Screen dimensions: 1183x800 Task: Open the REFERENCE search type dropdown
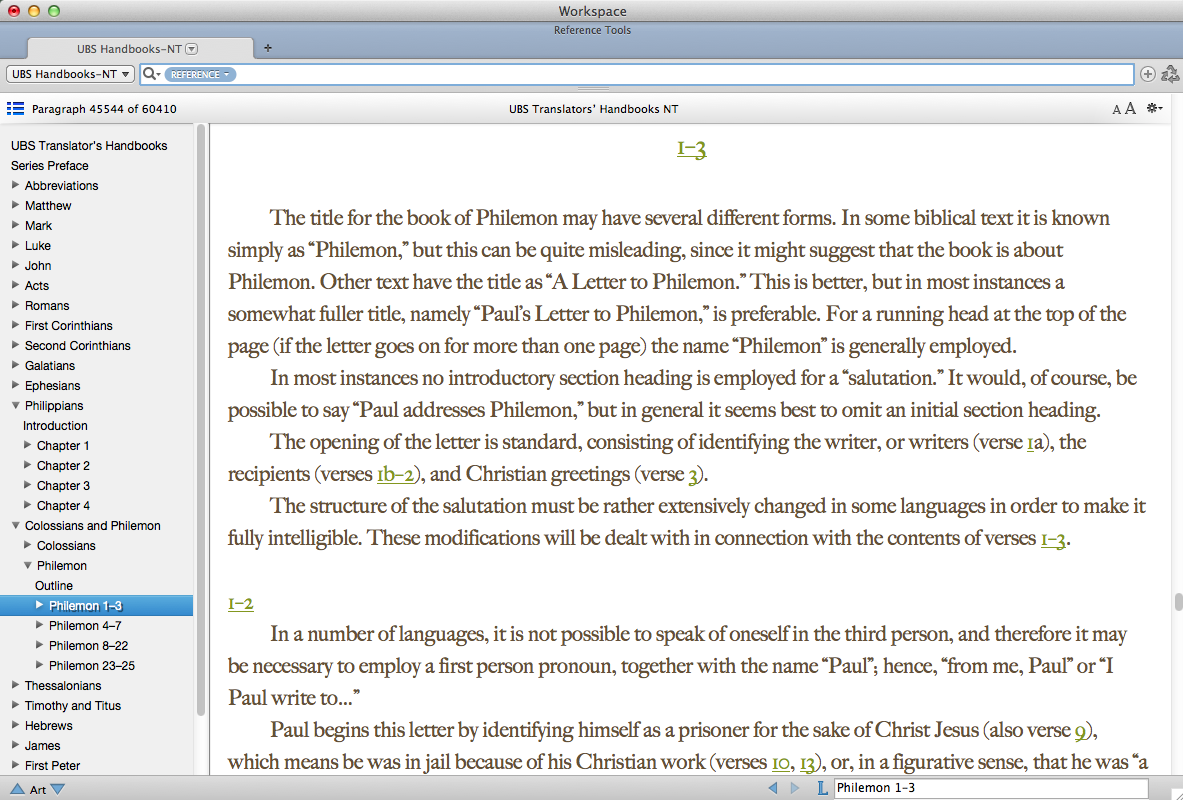pyautogui.click(x=200, y=74)
